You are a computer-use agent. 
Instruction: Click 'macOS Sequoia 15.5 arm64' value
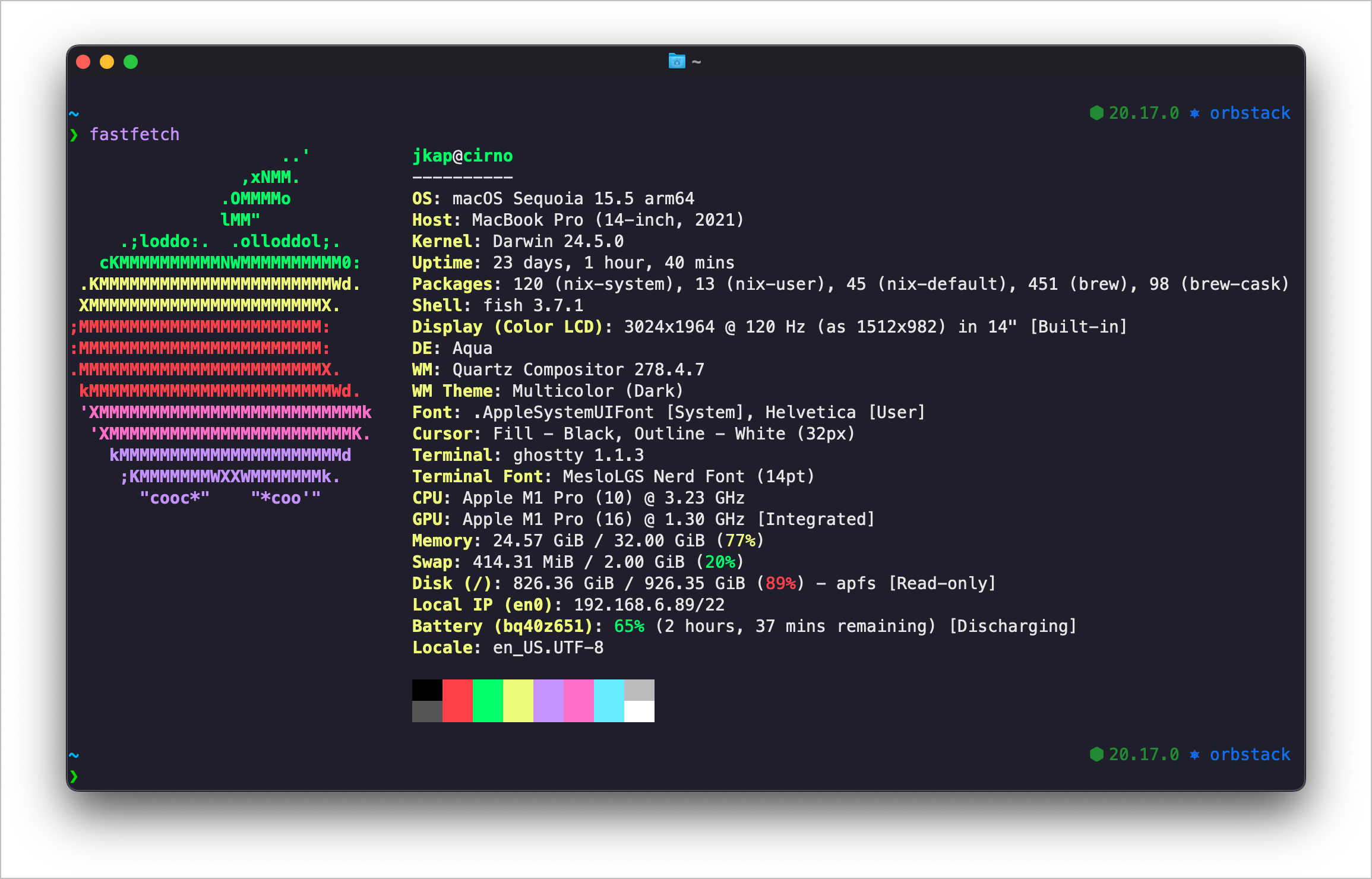[573, 199]
